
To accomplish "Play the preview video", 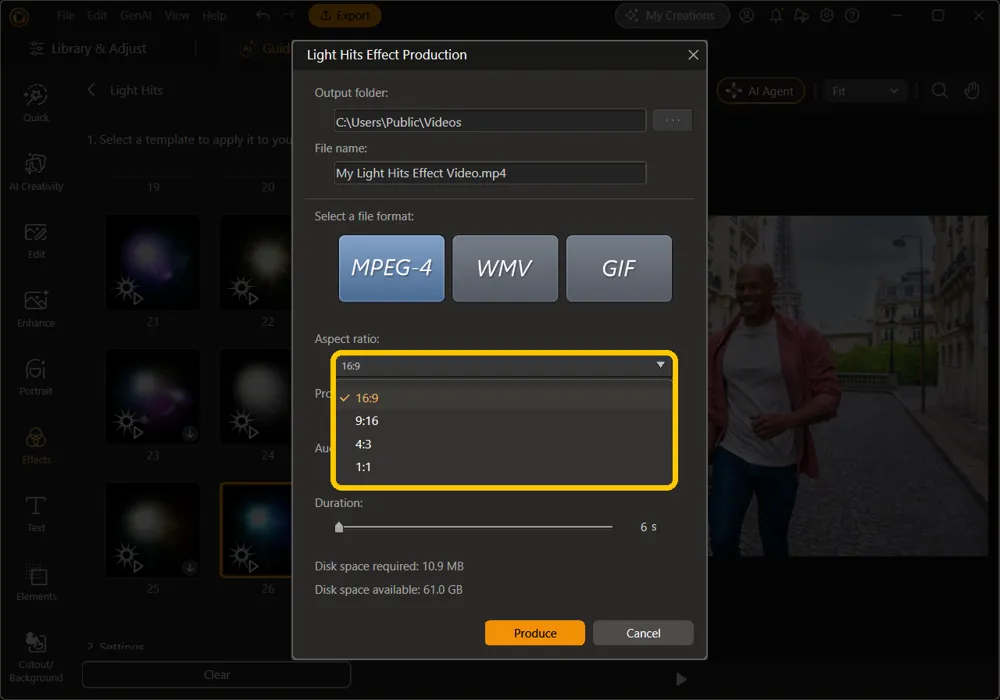I will pyautogui.click(x=681, y=680).
